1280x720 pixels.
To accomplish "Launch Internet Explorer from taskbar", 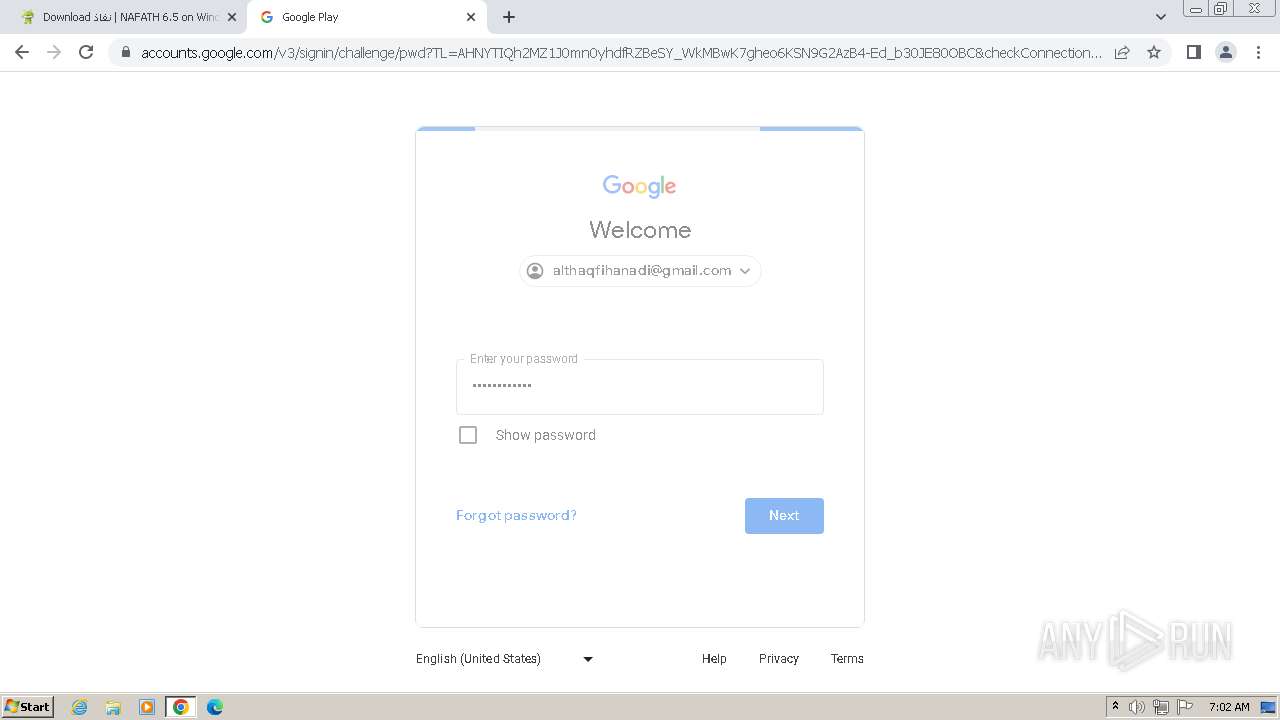I will click(x=80, y=707).
